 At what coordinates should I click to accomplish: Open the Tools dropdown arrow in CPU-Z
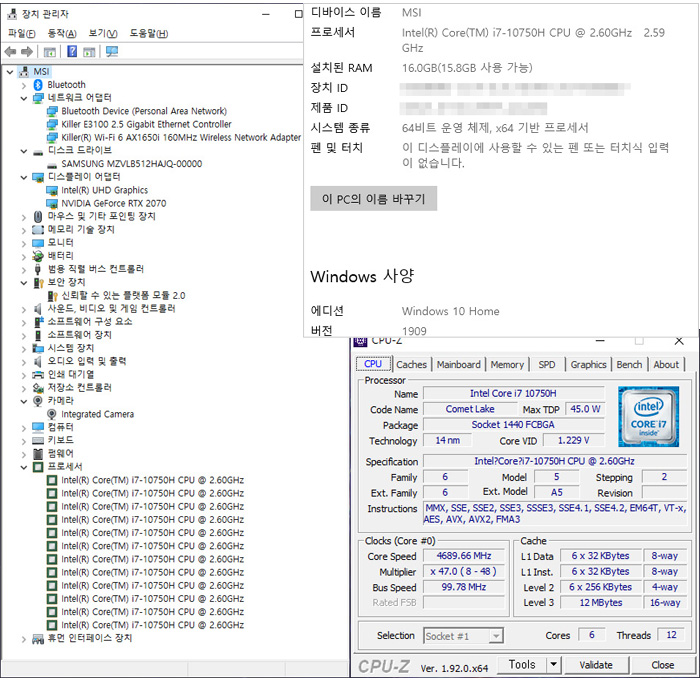point(553,664)
